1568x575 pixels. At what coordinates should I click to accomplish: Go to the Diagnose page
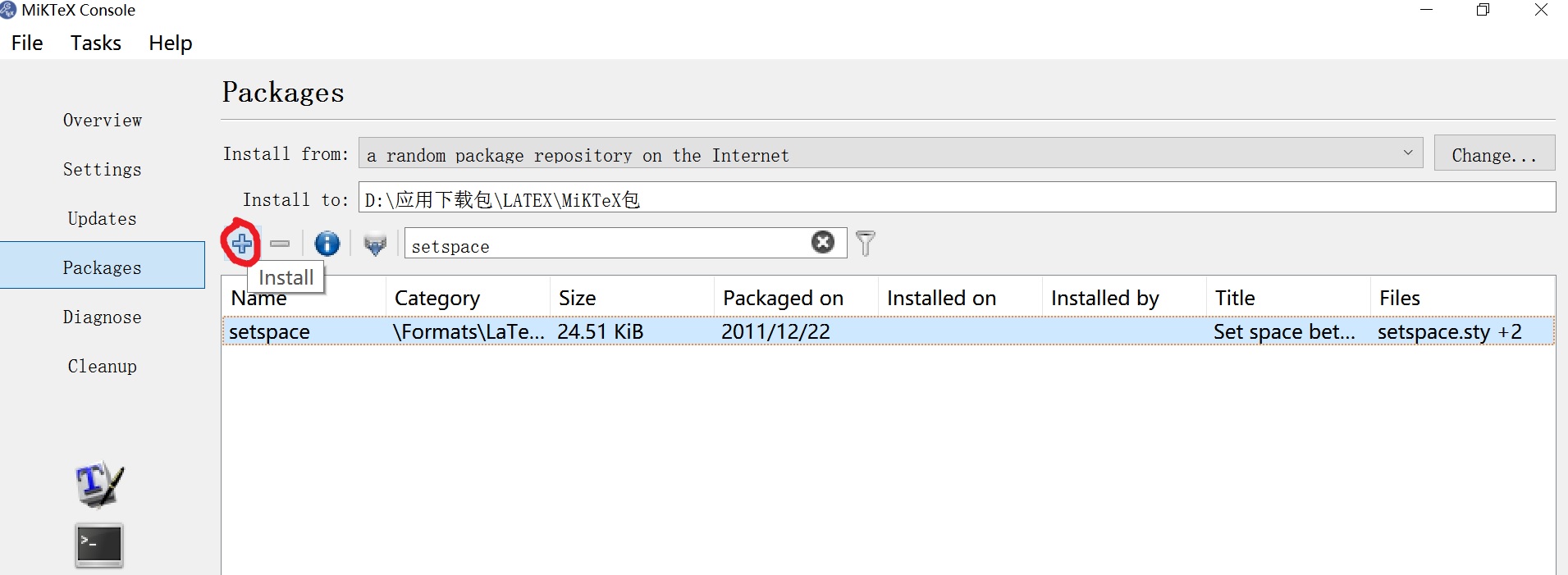(x=103, y=317)
